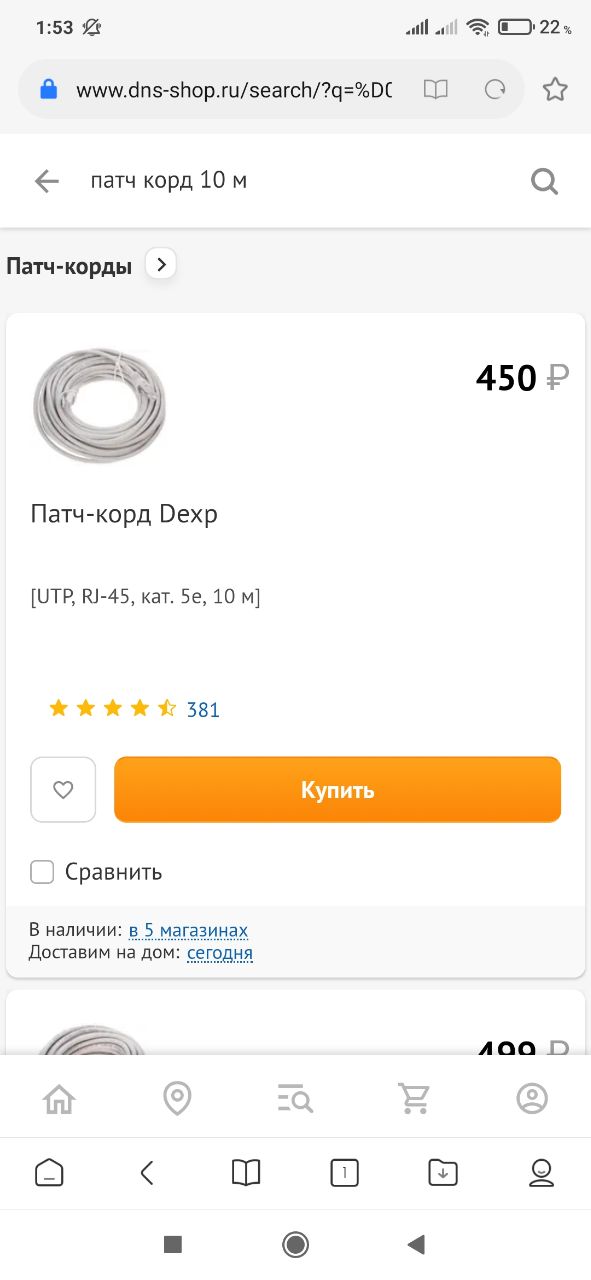The width and height of the screenshot is (591, 1280).
Task: Expand Патч-корды category chevron
Action: 161,264
